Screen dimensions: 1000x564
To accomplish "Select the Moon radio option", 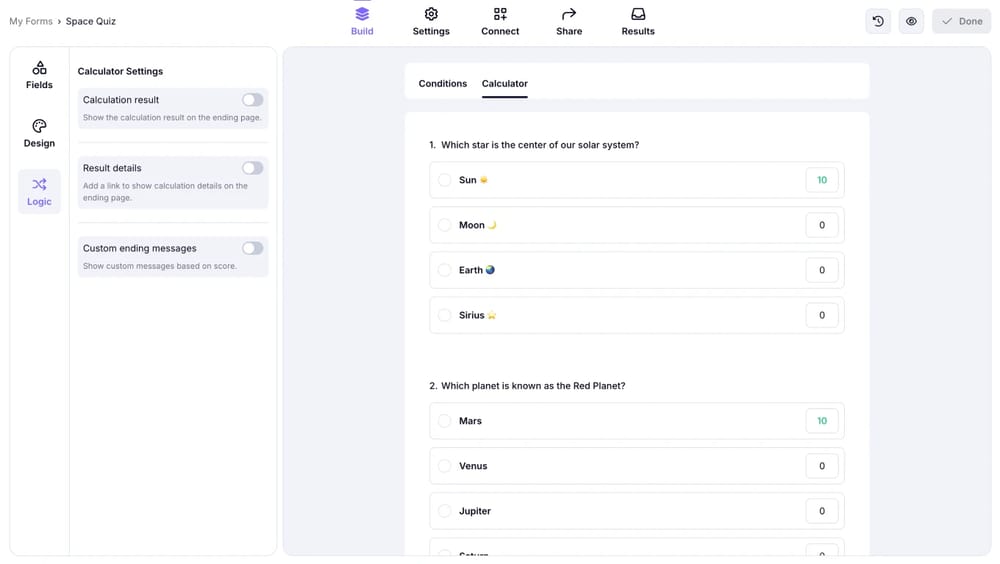I will pyautogui.click(x=445, y=225).
